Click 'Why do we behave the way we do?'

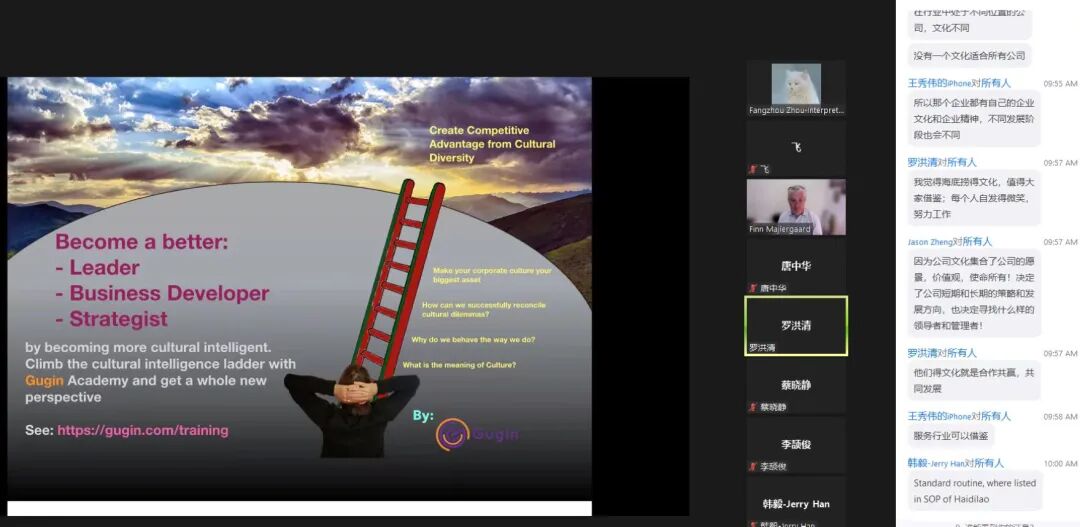coord(473,340)
